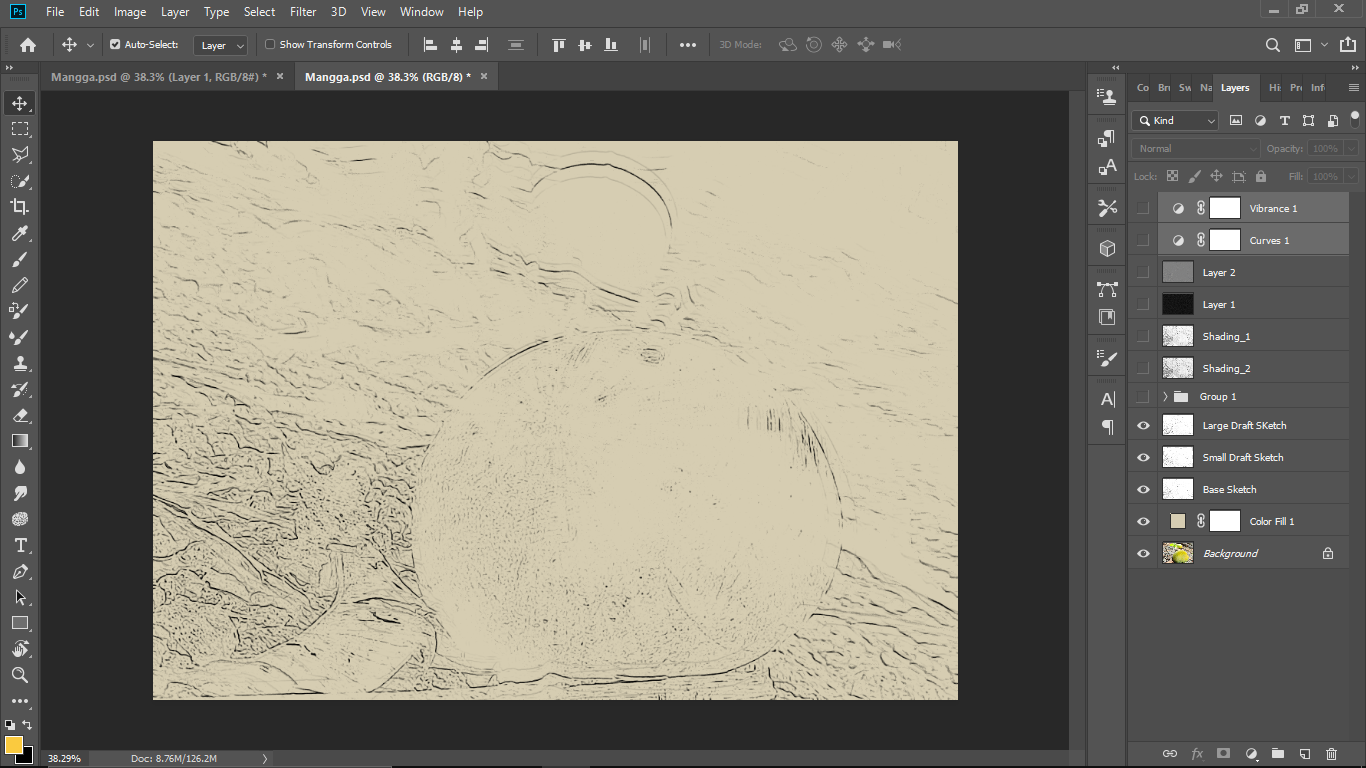Open the Auto-Select Layer dropdown
This screenshot has height=768, width=1366.
tap(222, 45)
